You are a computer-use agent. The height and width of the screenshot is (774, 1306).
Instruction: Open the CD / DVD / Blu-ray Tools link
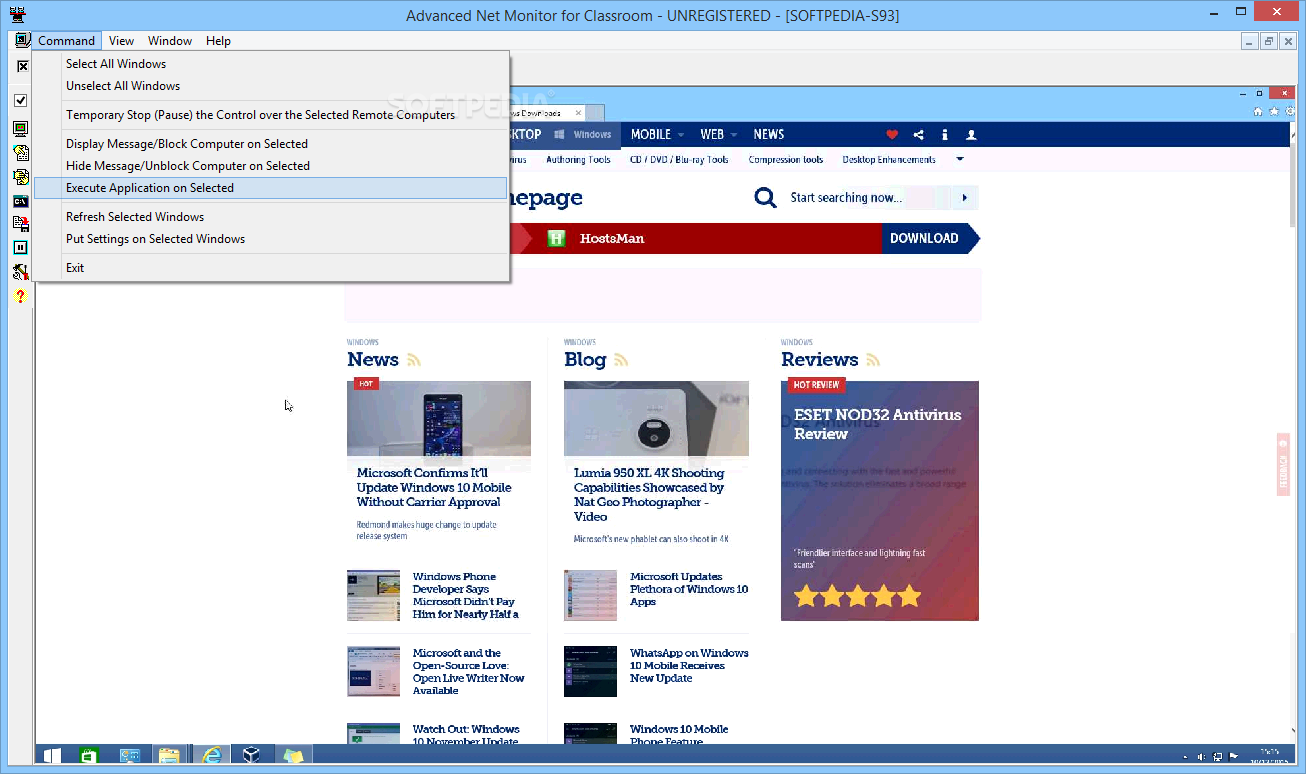[x=679, y=160]
